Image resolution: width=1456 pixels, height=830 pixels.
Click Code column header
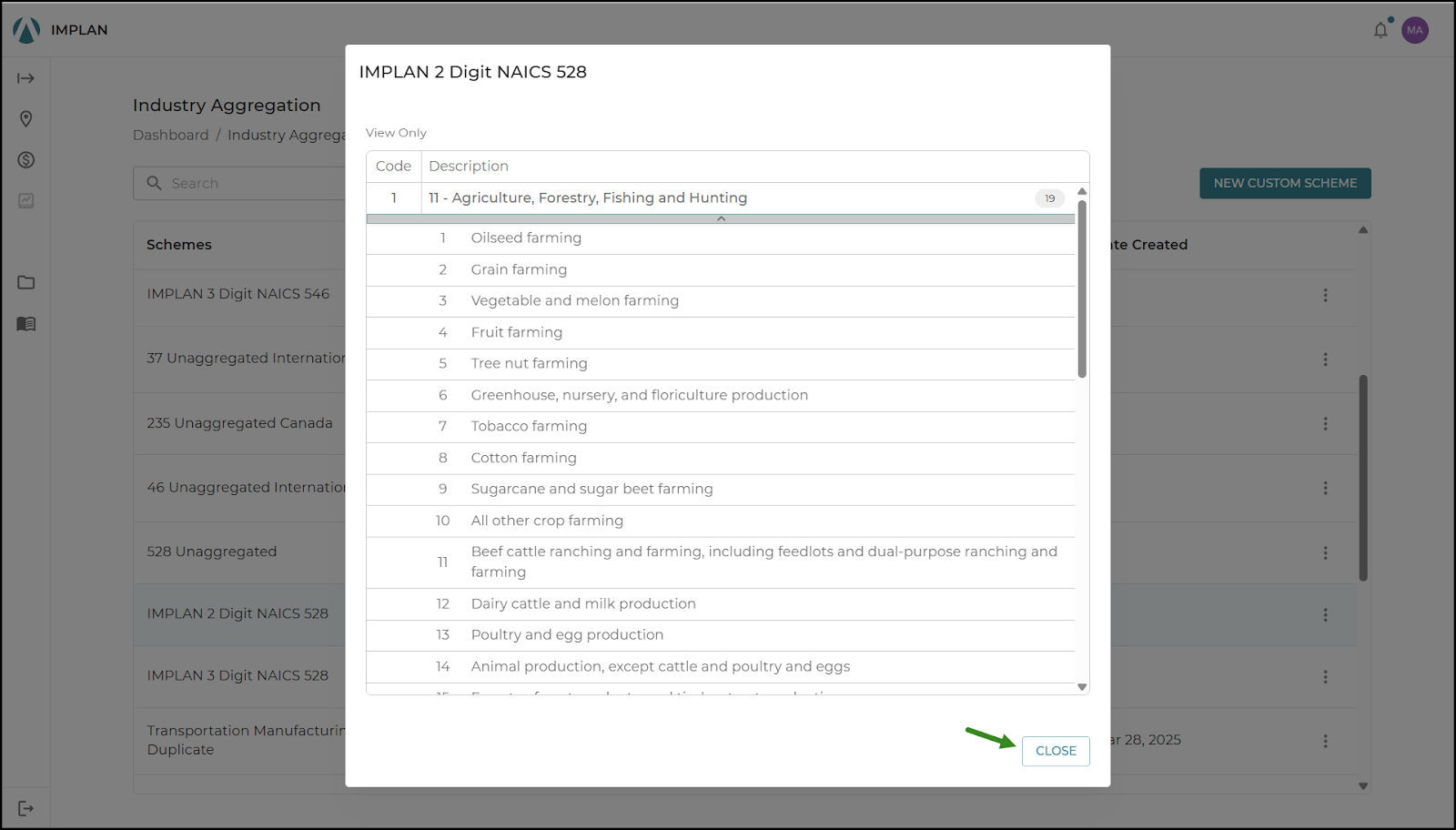click(393, 167)
